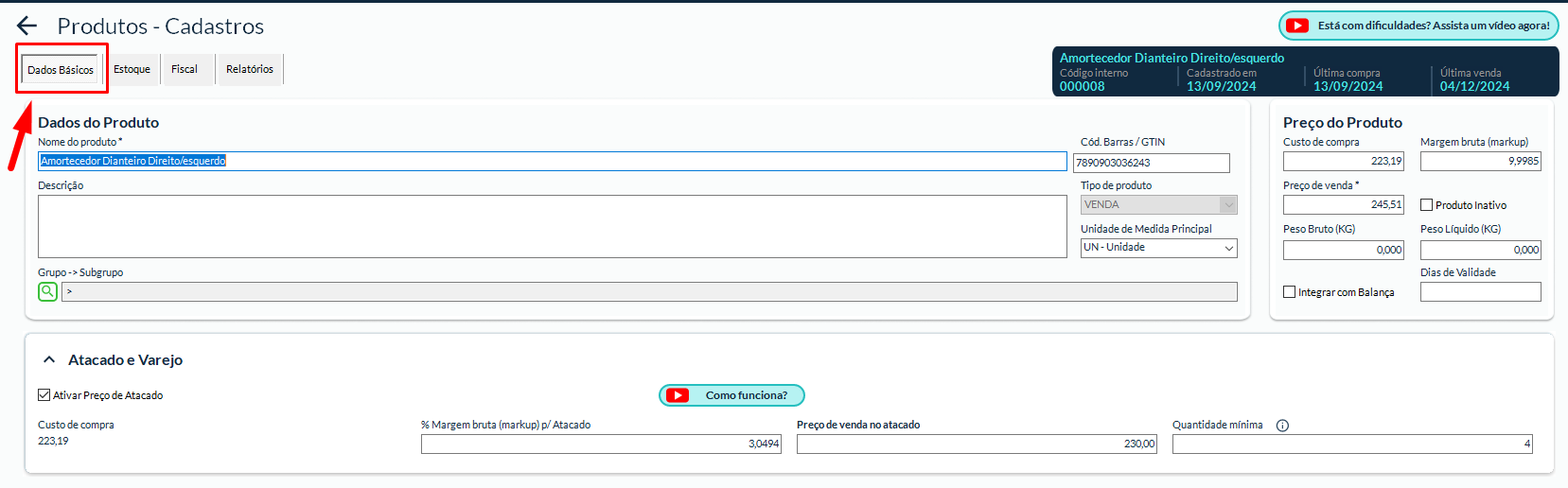The image size is (1568, 488).
Task: Open the Unidade de Medida Principal dropdown
Action: [x=1158, y=248]
